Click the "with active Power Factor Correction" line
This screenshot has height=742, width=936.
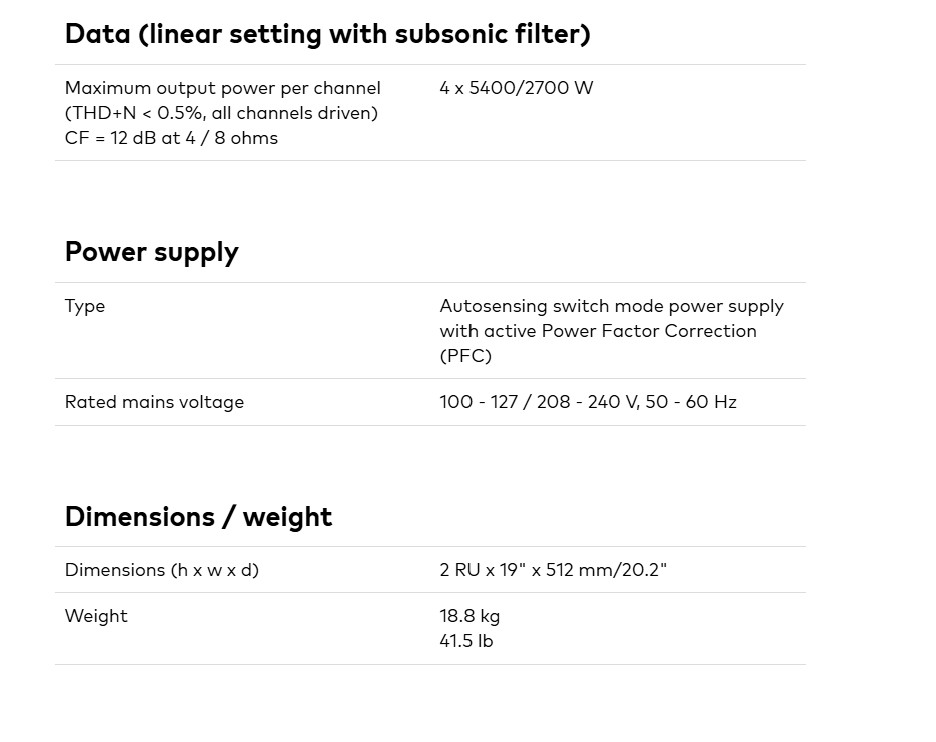click(597, 331)
